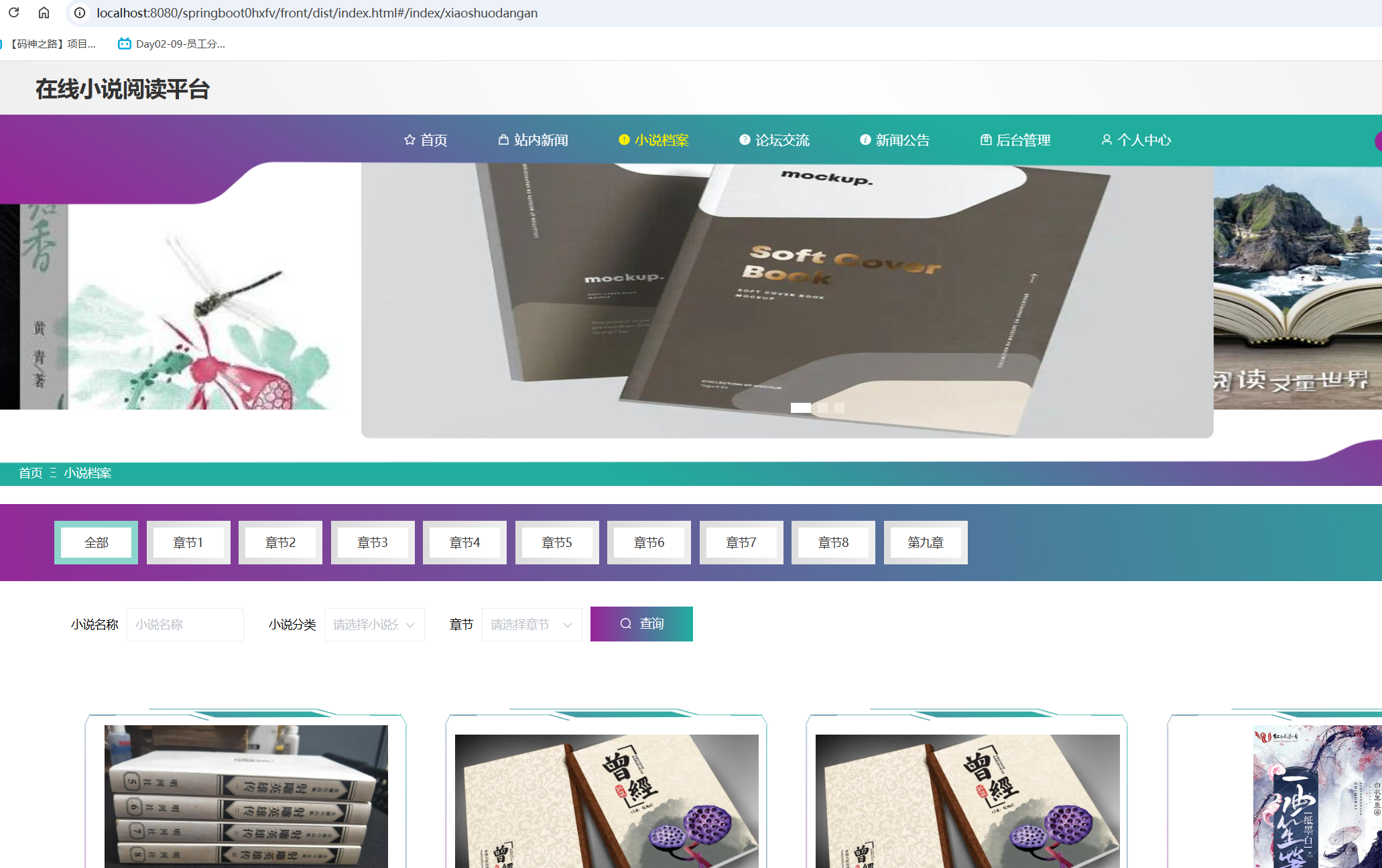Click the 小说名称 input field
Image resolution: width=1382 pixels, height=868 pixels.
click(x=185, y=624)
